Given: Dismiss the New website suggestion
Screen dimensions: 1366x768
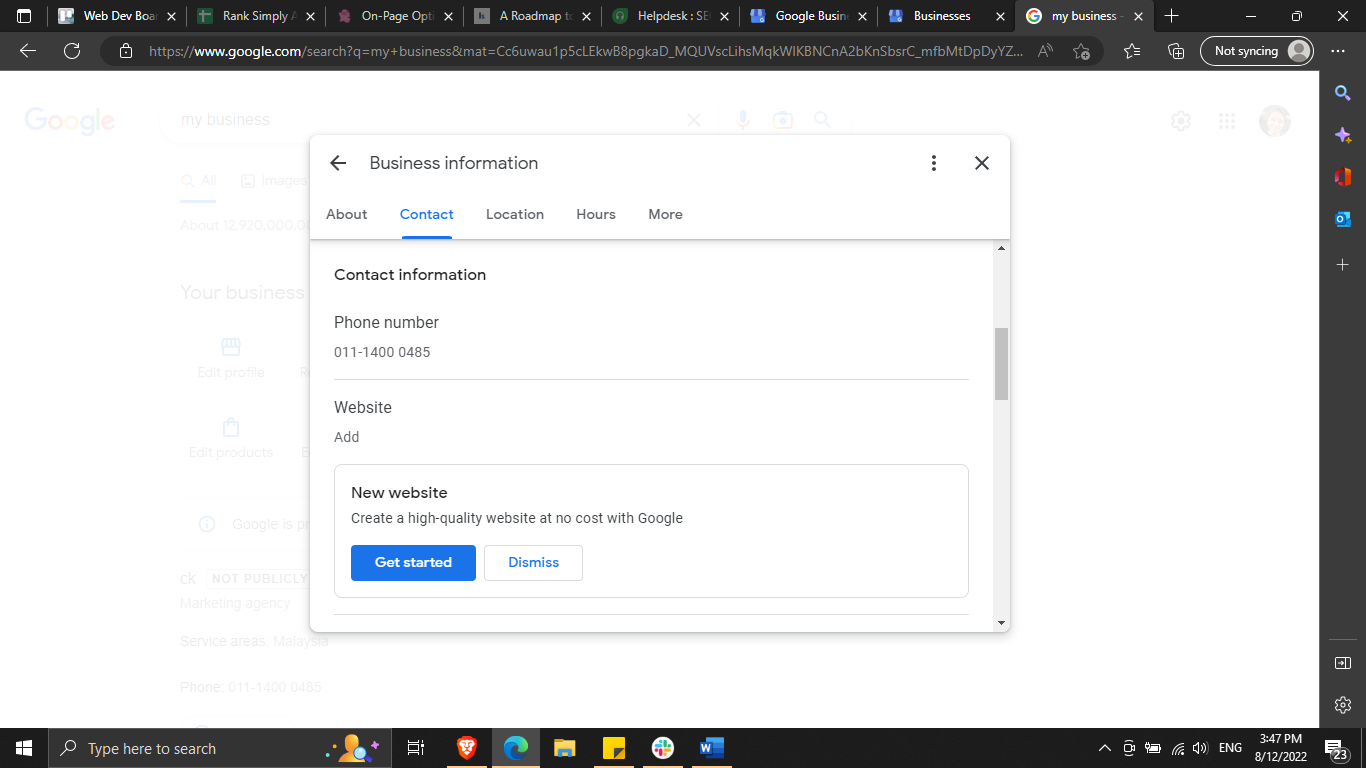Looking at the screenshot, I should tap(533, 562).
